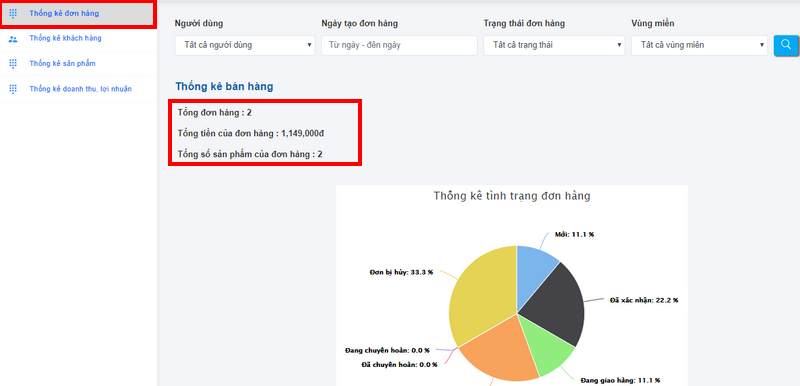
Task: Go to Thống kê khách hàng page
Action: [65, 38]
